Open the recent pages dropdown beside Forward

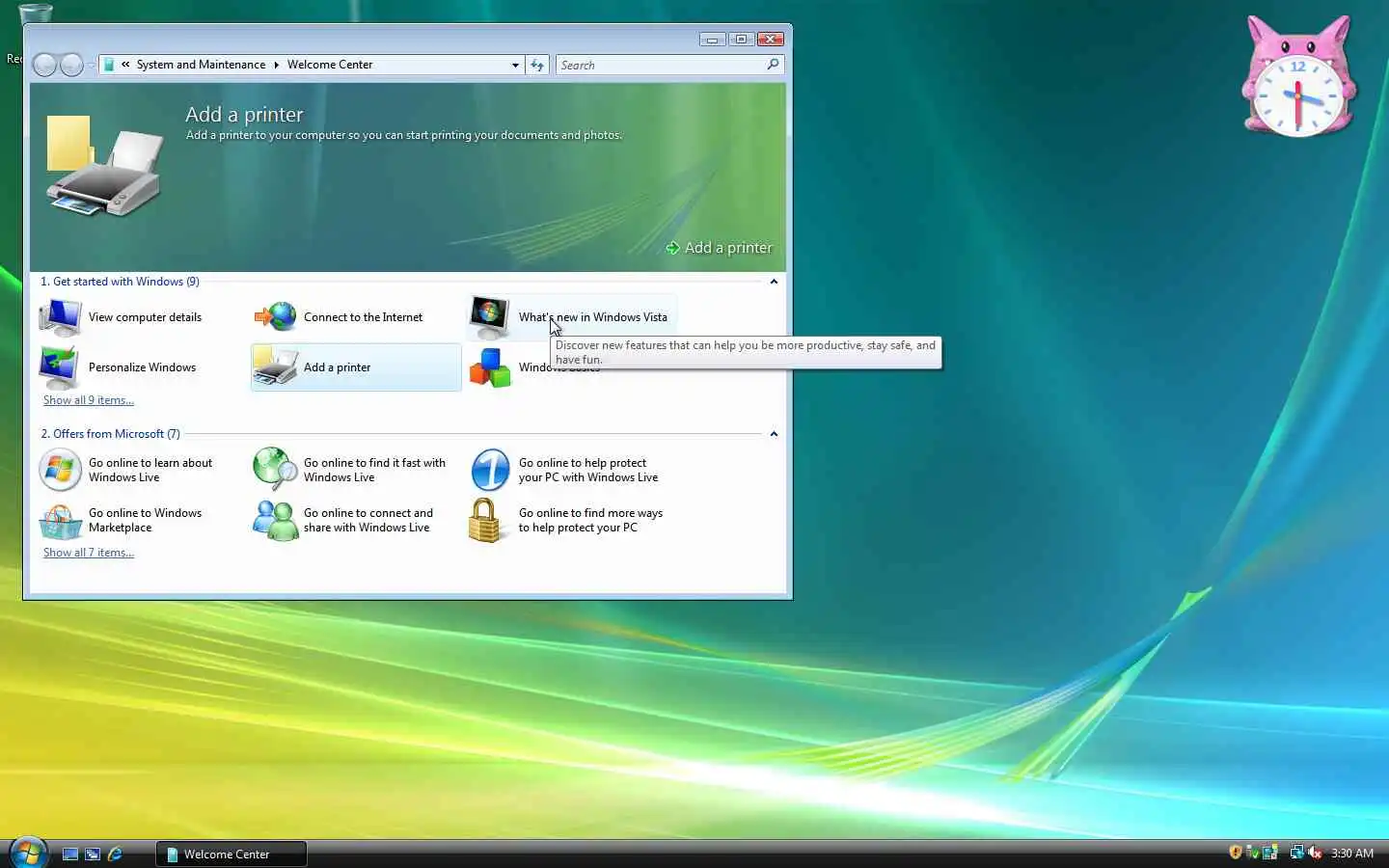click(91, 65)
